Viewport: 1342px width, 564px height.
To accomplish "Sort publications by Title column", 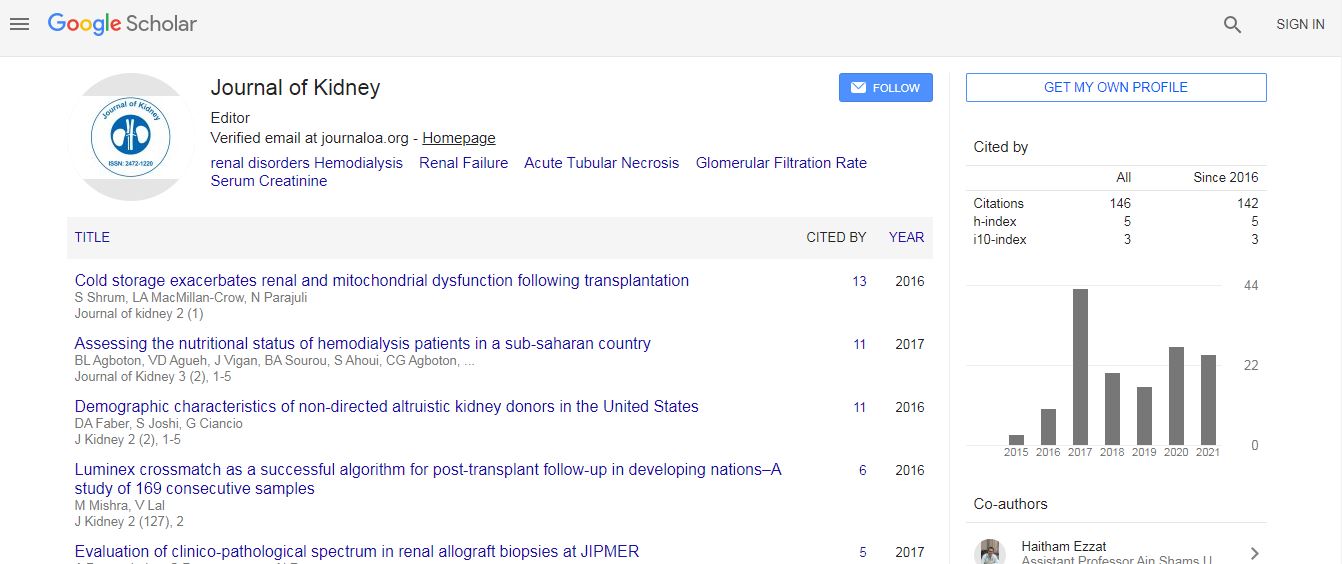I will (92, 237).
